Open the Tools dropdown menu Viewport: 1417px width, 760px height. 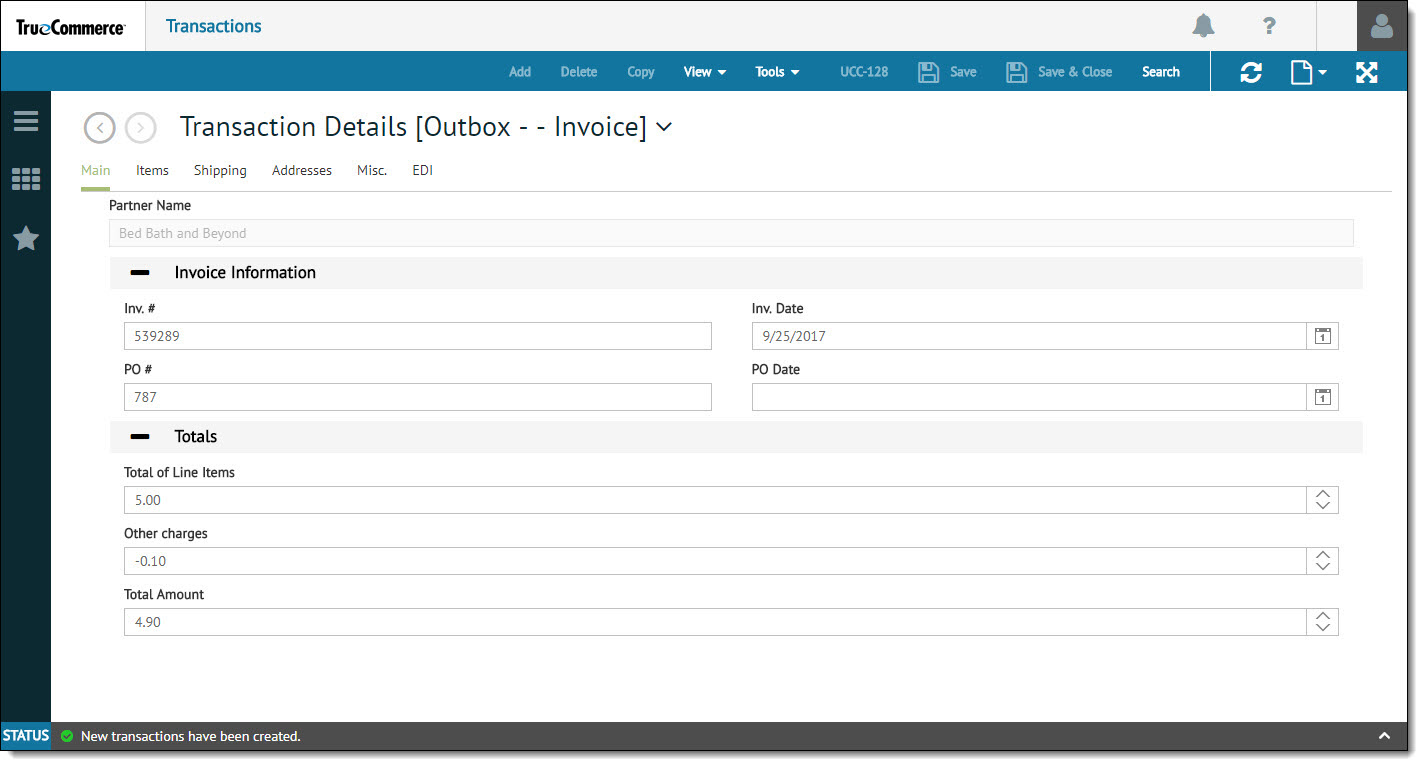pos(777,72)
